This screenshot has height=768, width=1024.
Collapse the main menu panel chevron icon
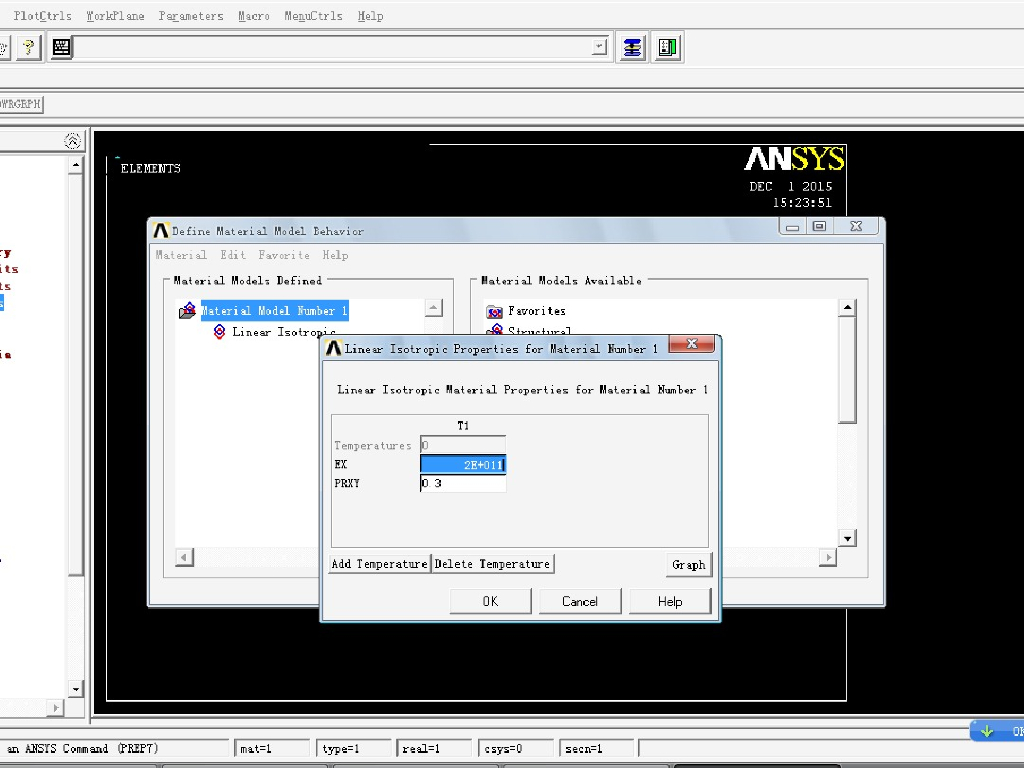pyautogui.click(x=72, y=140)
